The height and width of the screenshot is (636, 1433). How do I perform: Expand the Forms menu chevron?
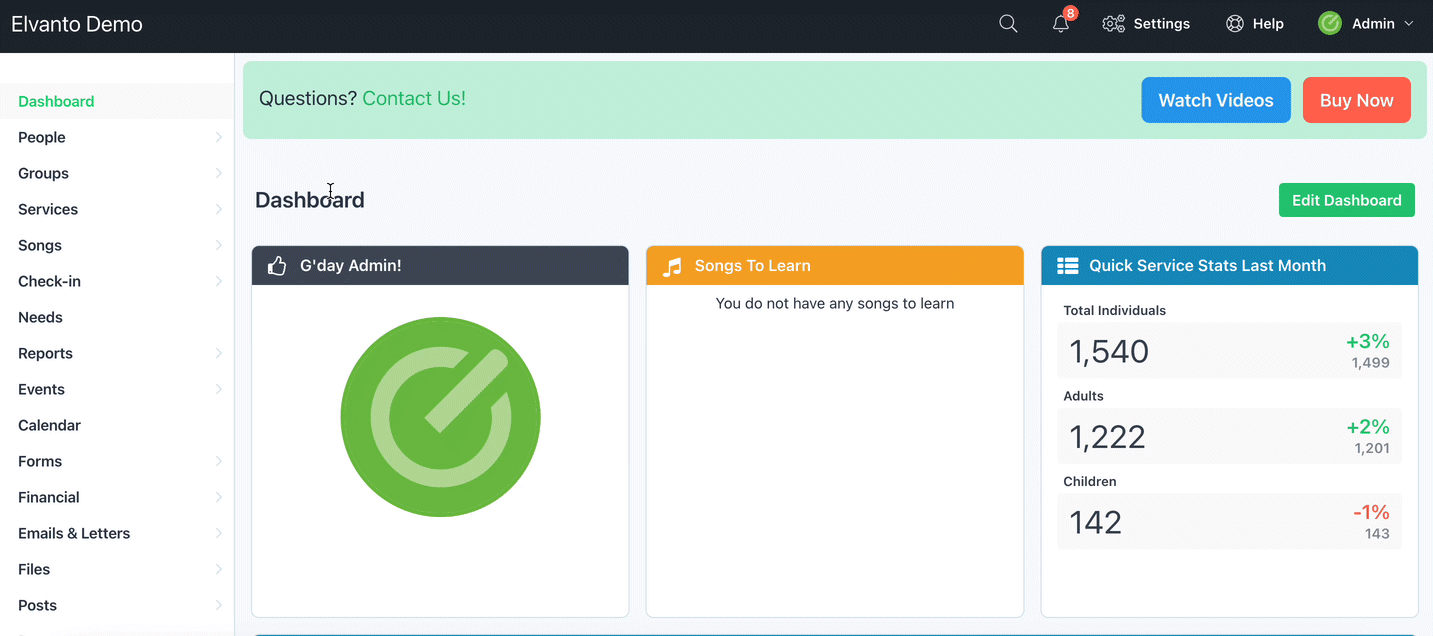pyautogui.click(x=218, y=461)
